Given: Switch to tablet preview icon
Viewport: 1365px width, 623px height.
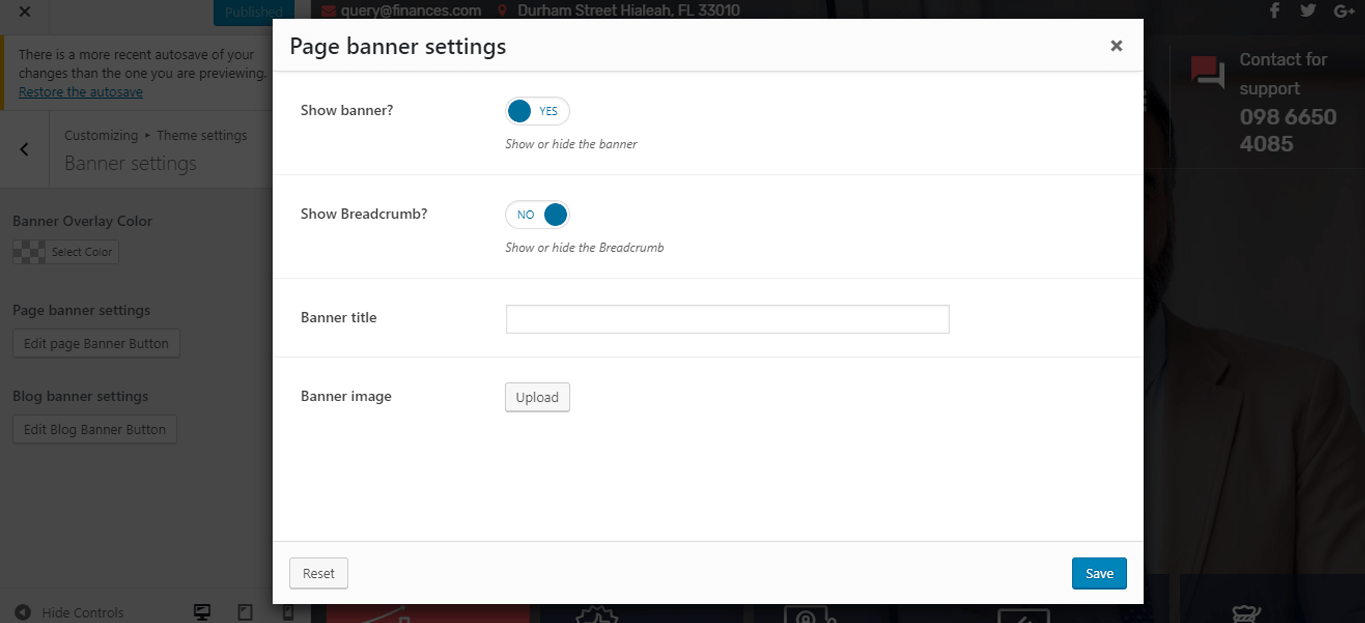Looking at the screenshot, I should [x=245, y=612].
